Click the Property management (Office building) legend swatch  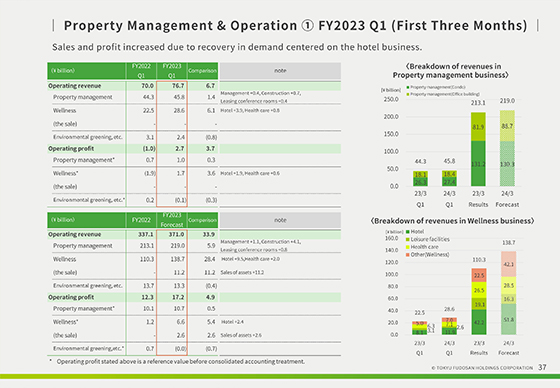pos(408,94)
